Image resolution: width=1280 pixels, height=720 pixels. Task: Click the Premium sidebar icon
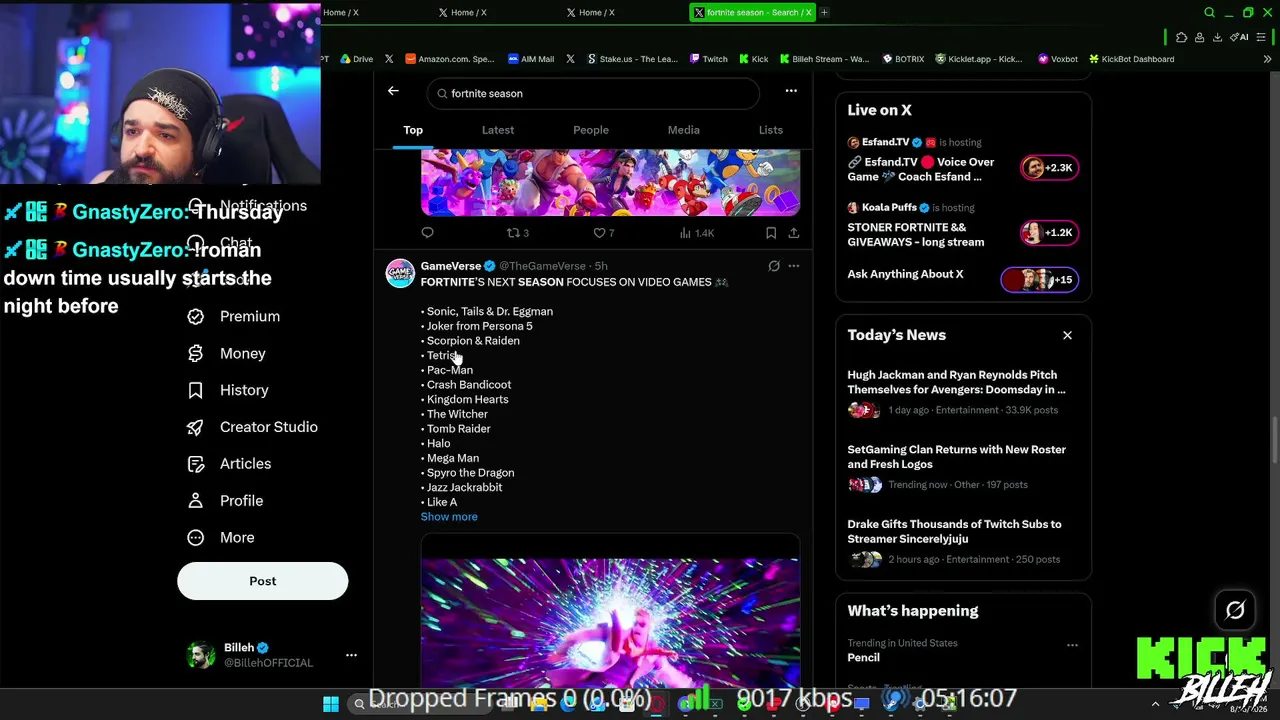point(196,316)
